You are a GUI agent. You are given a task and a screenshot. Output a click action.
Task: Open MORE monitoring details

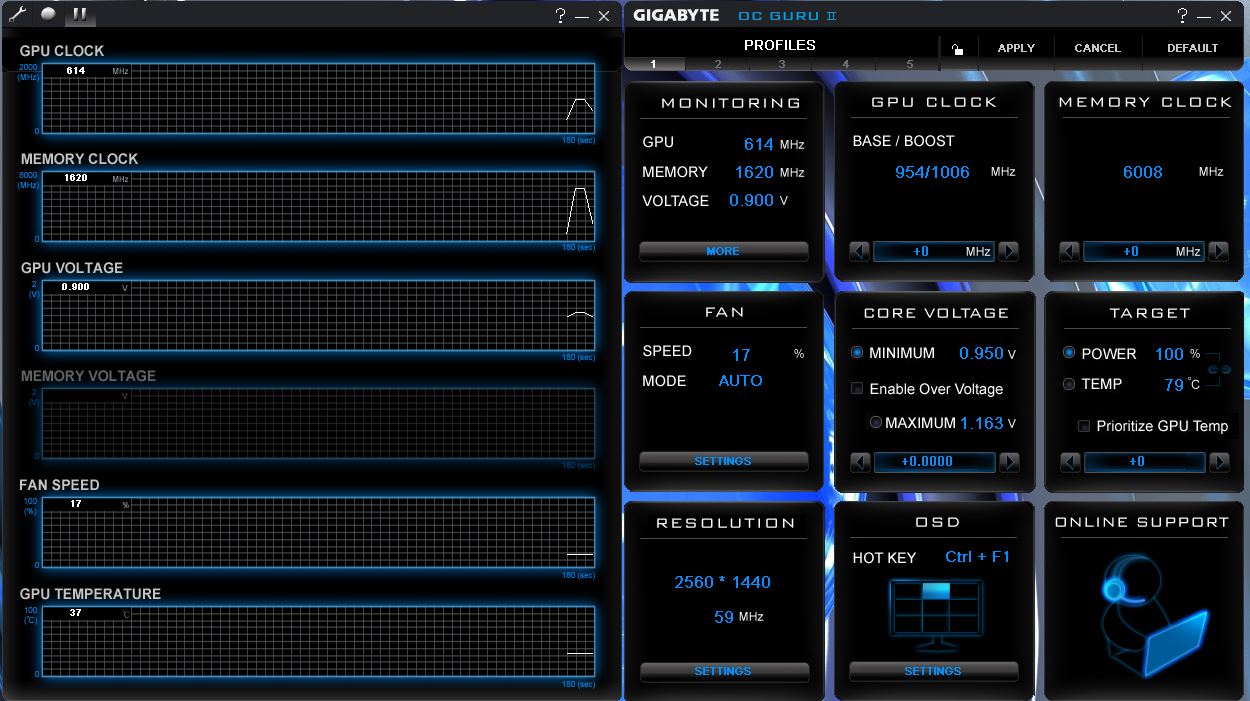(723, 252)
